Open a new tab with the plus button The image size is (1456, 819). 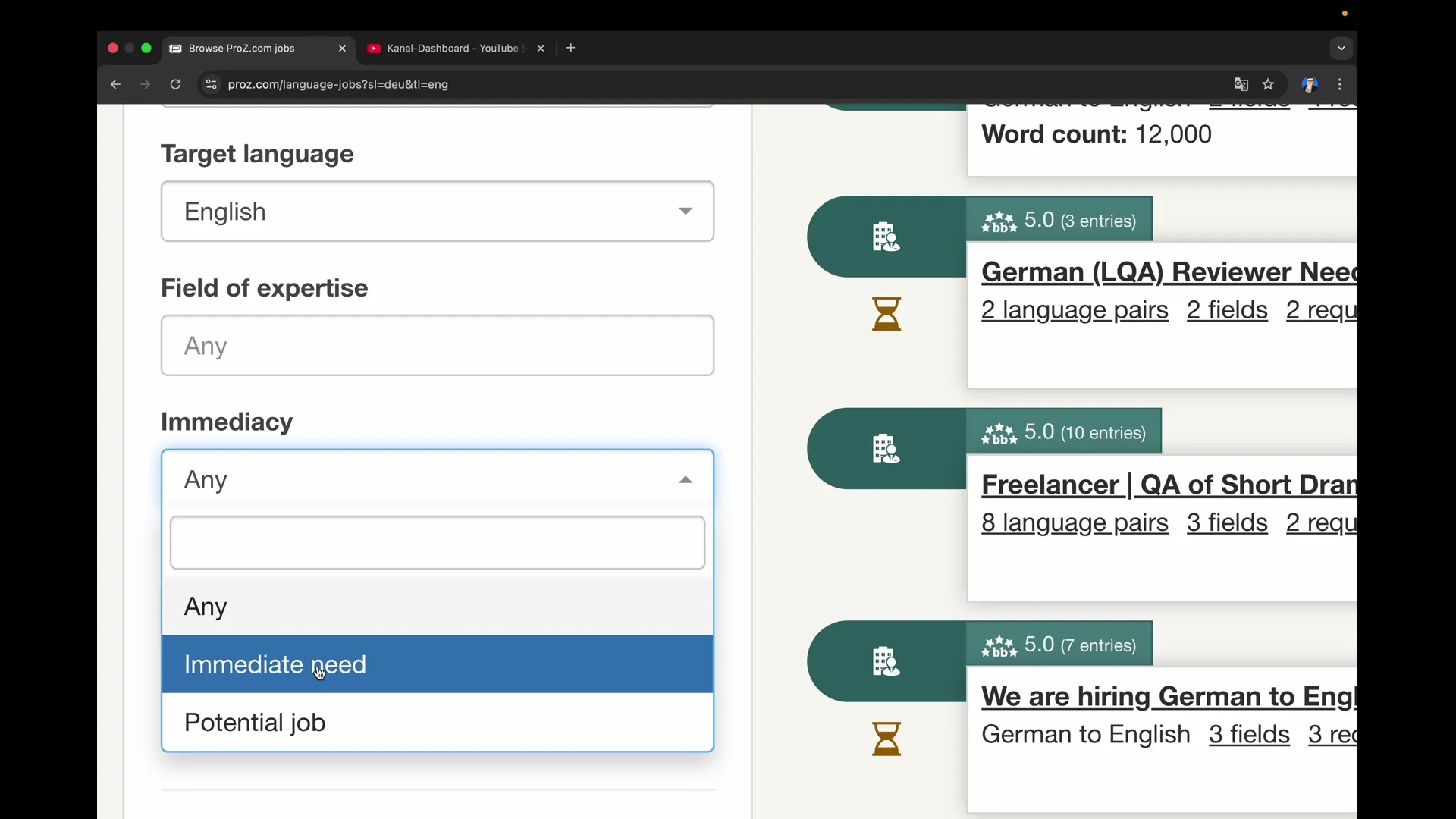click(570, 48)
